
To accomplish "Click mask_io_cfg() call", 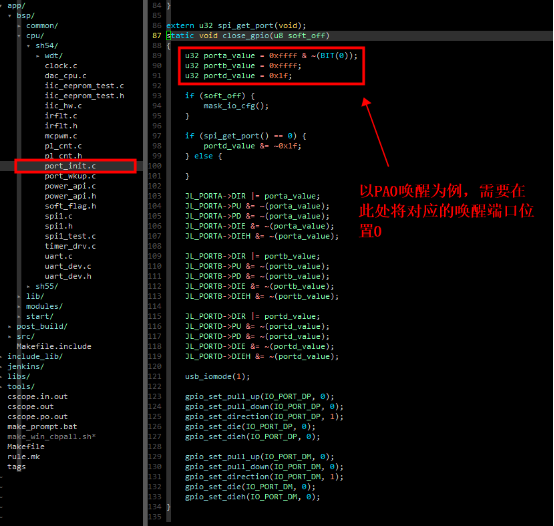I will point(236,106).
